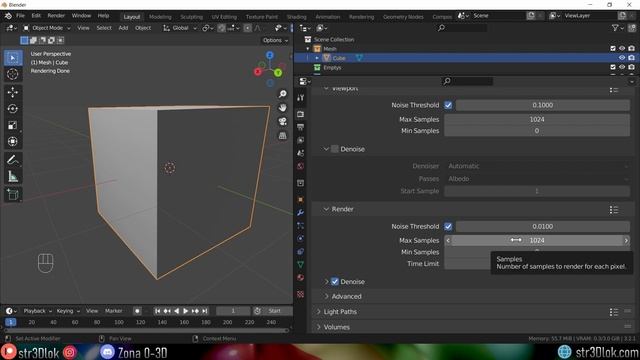Viewport: 640px width, 360px height.
Task: Click the timeline Marker menu
Action: click(x=113, y=311)
